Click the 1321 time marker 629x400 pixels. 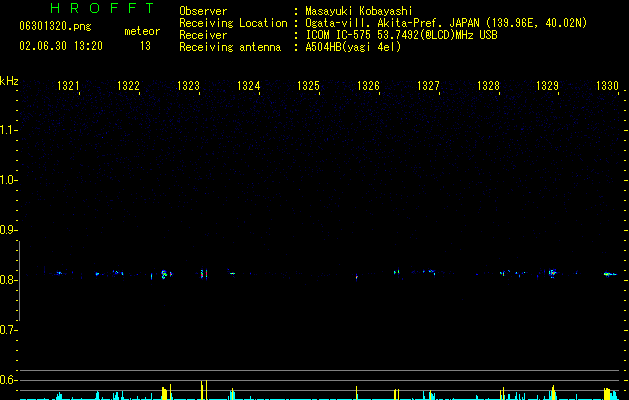pyautogui.click(x=68, y=86)
